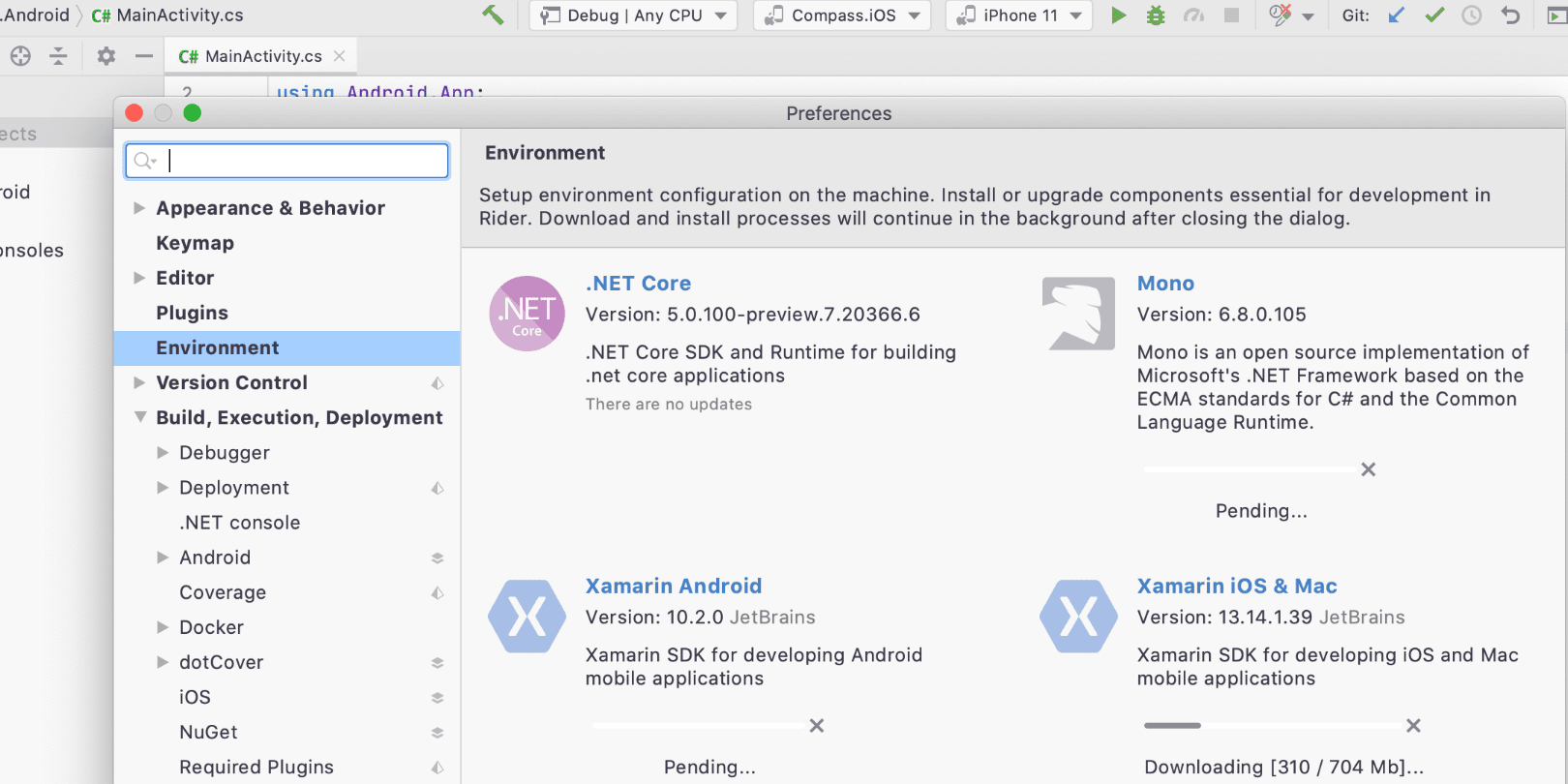Screen dimensions: 1568x784
Task: Cancel the Xamarin iOS & Mac download
Action: (1413, 725)
